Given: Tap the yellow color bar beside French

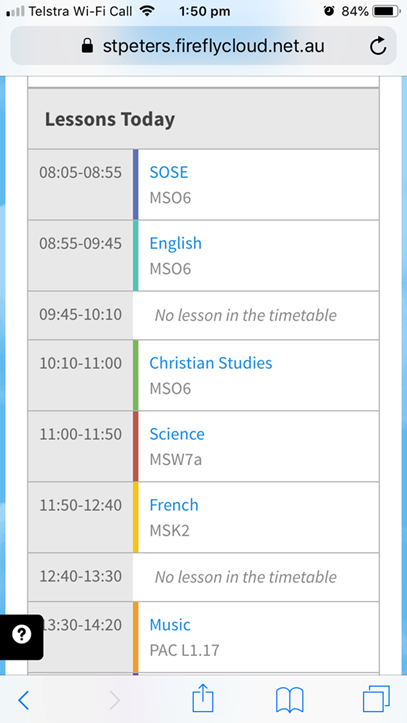Looking at the screenshot, I should [136, 517].
